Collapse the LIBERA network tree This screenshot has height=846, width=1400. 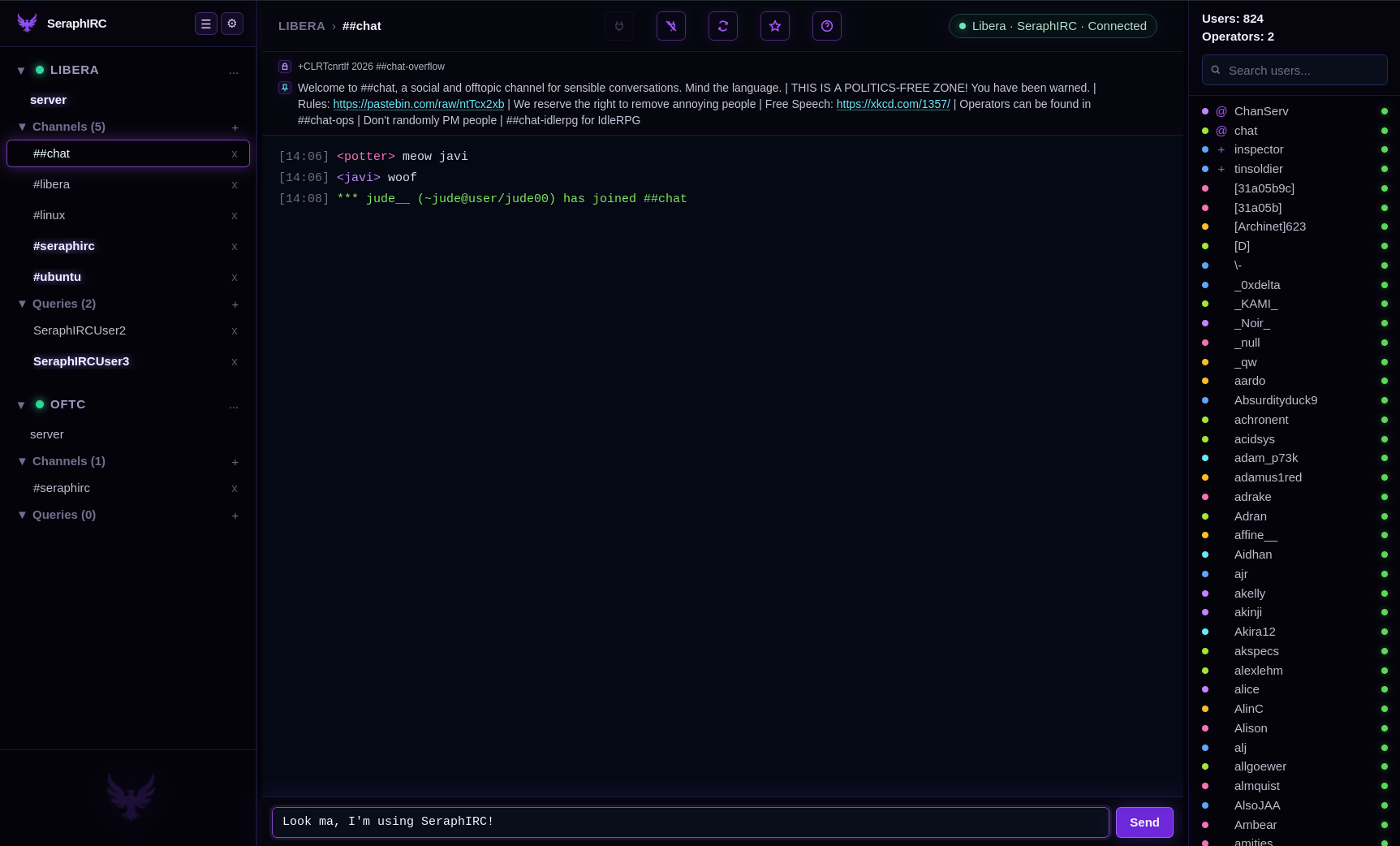pos(21,71)
